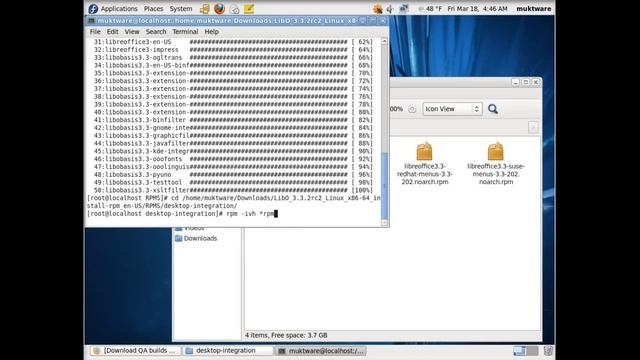Open the Places menu in top panel
The height and width of the screenshot is (360, 640).
pos(153,9)
